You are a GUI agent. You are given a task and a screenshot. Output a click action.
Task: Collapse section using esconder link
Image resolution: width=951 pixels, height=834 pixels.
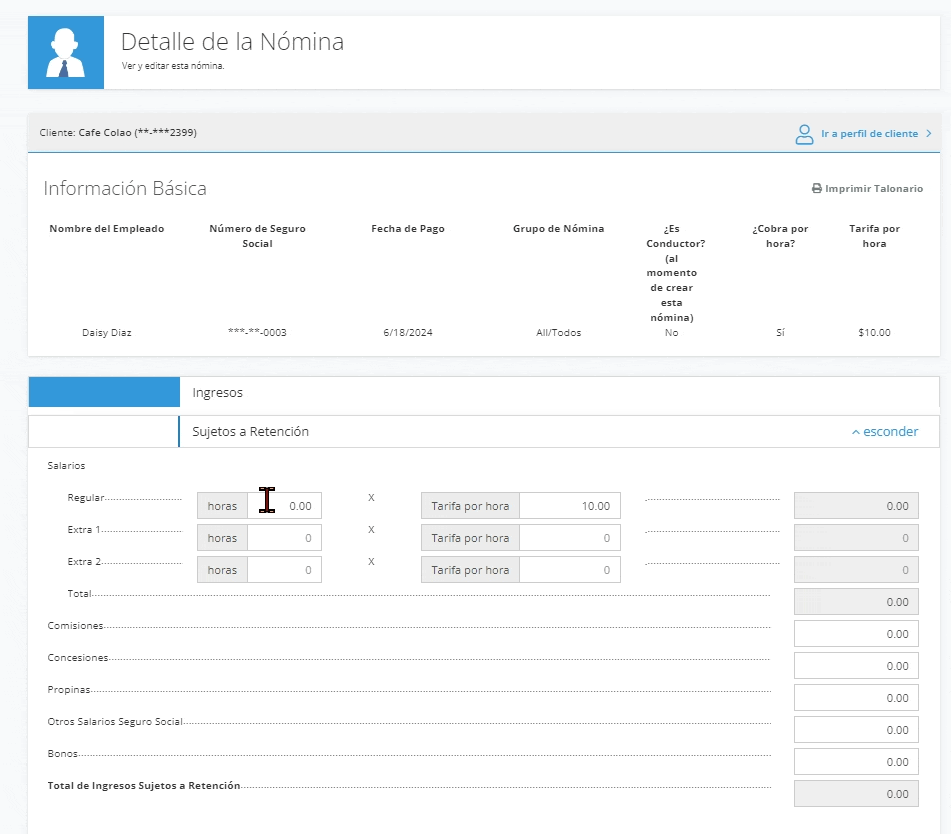click(x=885, y=431)
